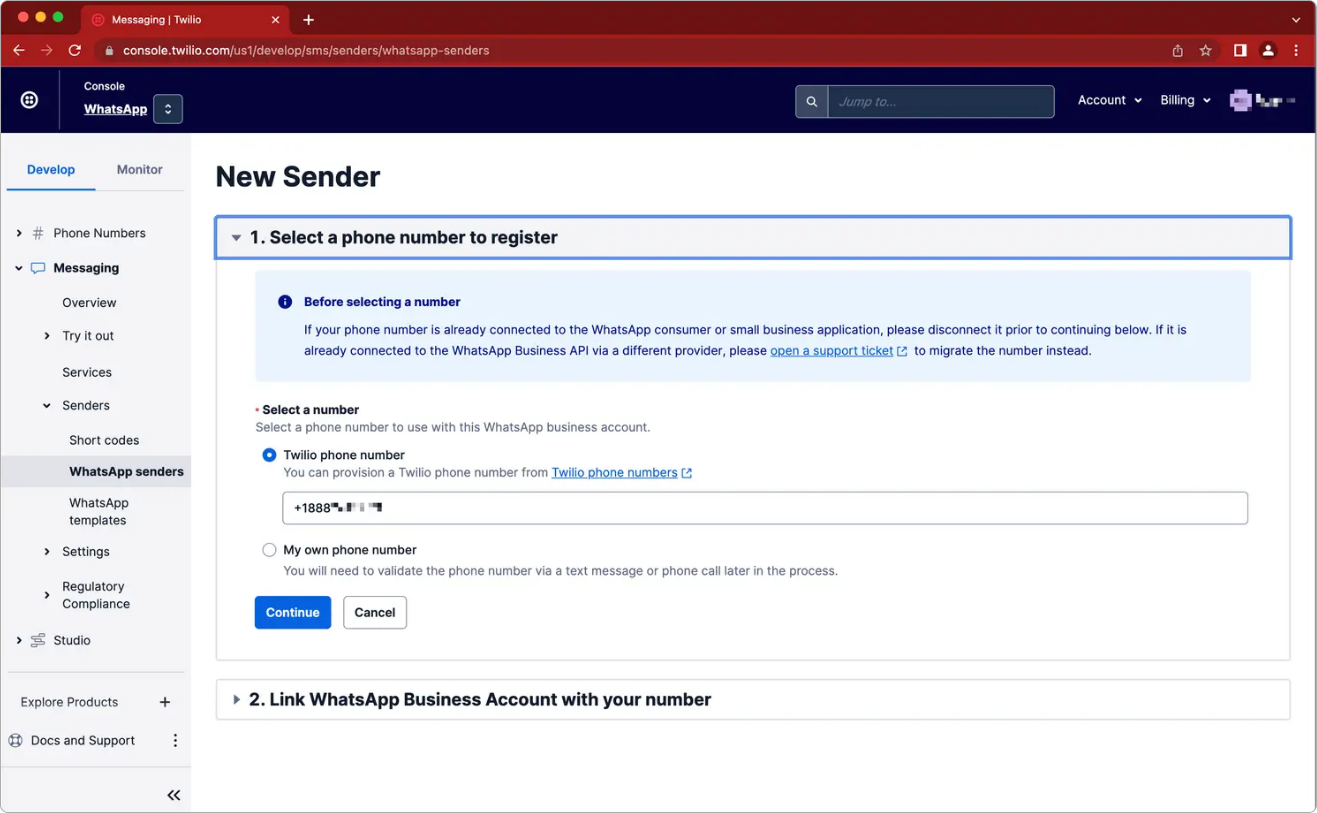Viewport: 1317px width, 813px height.
Task: Click the Docs and Support lifebuoy icon
Action: pos(15,741)
